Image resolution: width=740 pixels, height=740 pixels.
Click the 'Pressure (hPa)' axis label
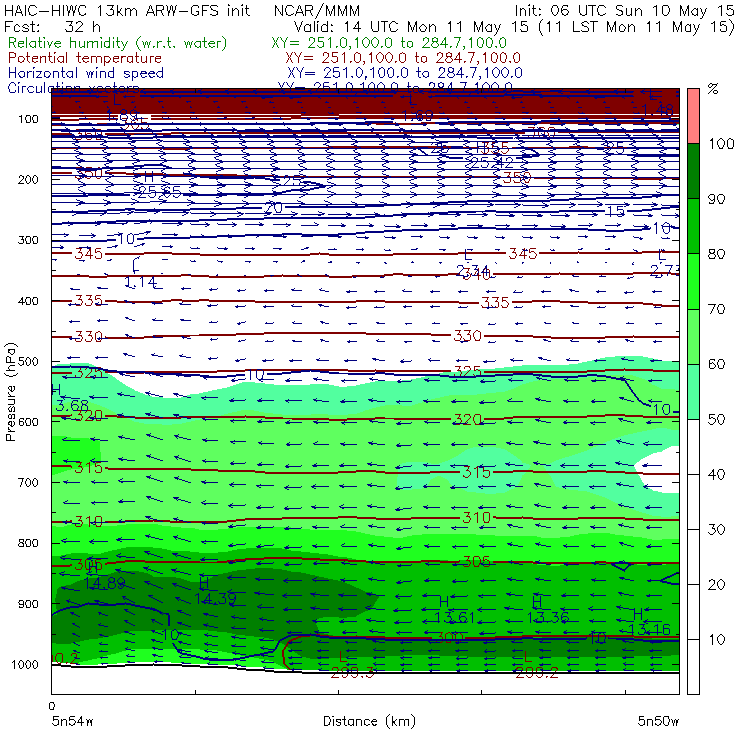(10, 392)
